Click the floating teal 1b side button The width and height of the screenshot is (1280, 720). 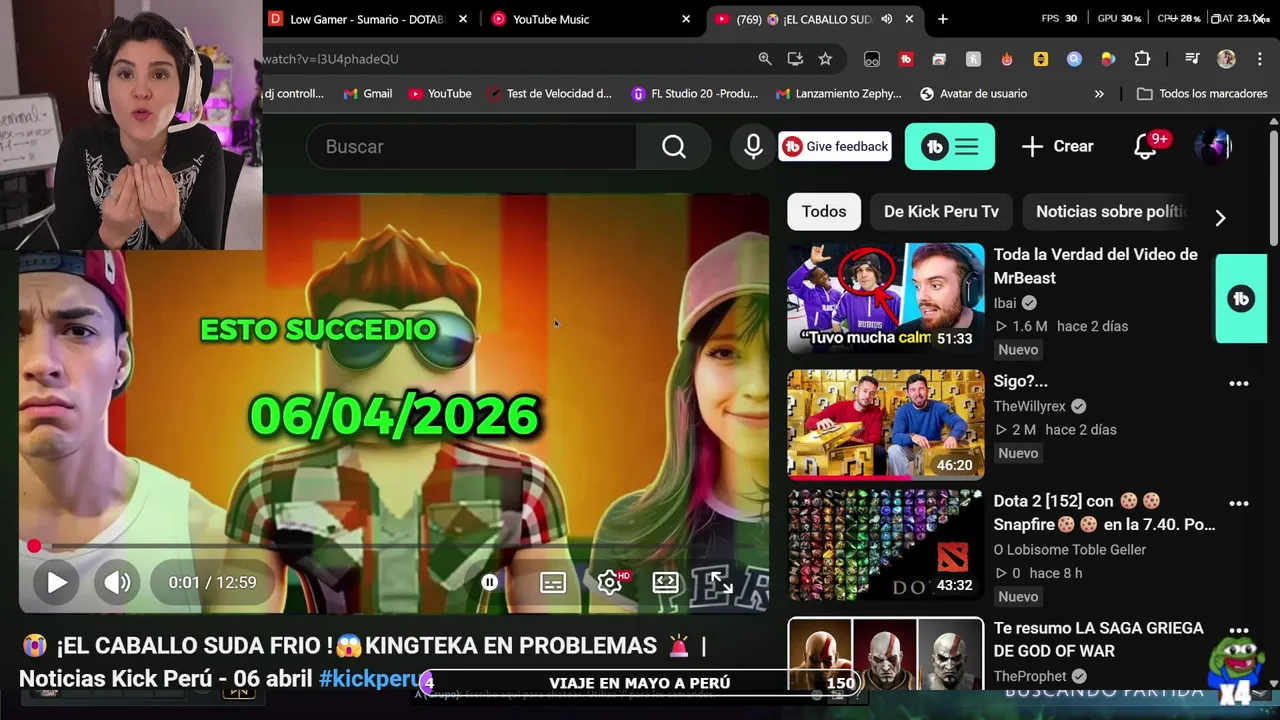(x=1241, y=299)
